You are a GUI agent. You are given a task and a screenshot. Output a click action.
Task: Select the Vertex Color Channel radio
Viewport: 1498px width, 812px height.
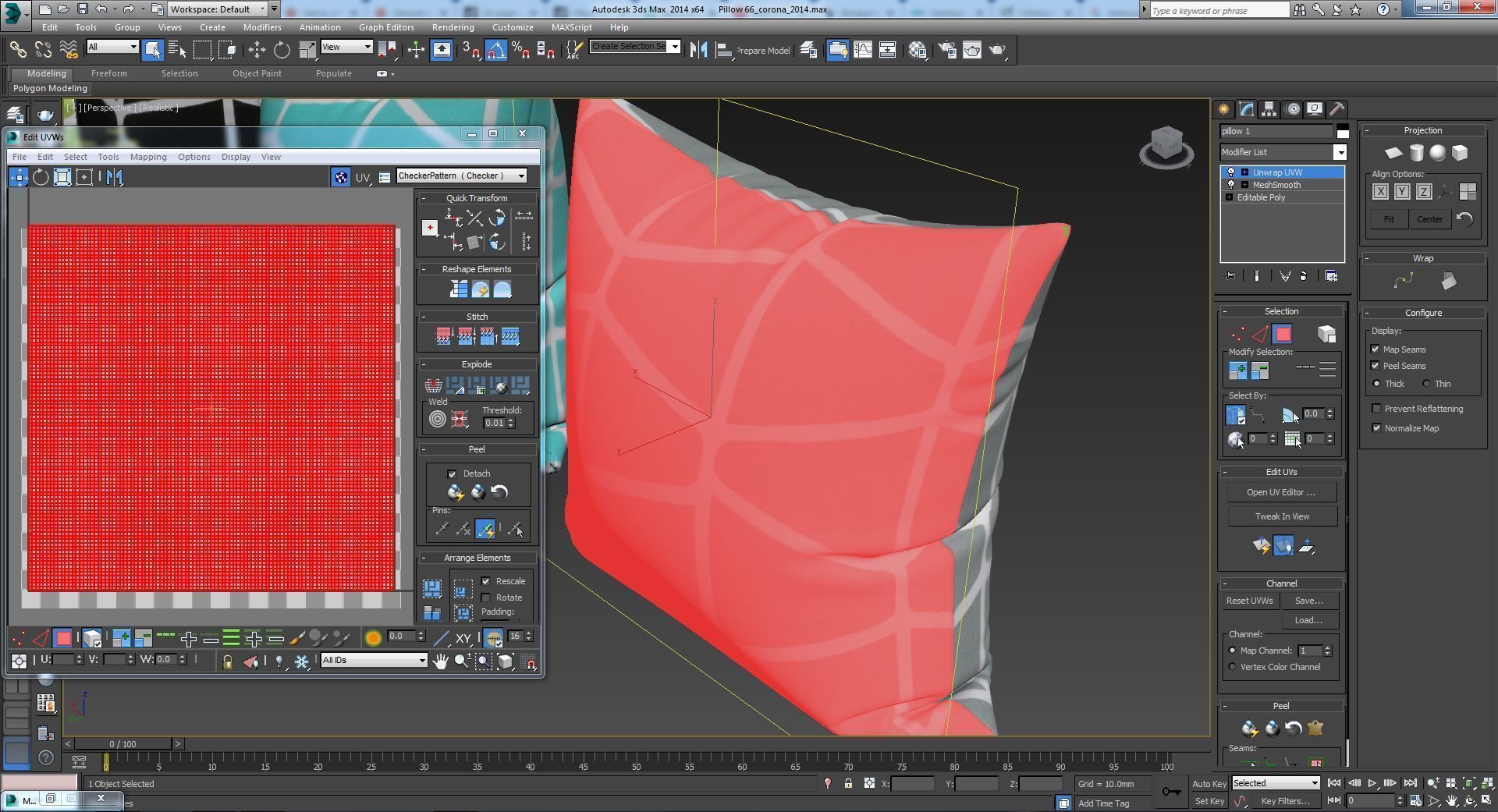pos(1233,667)
